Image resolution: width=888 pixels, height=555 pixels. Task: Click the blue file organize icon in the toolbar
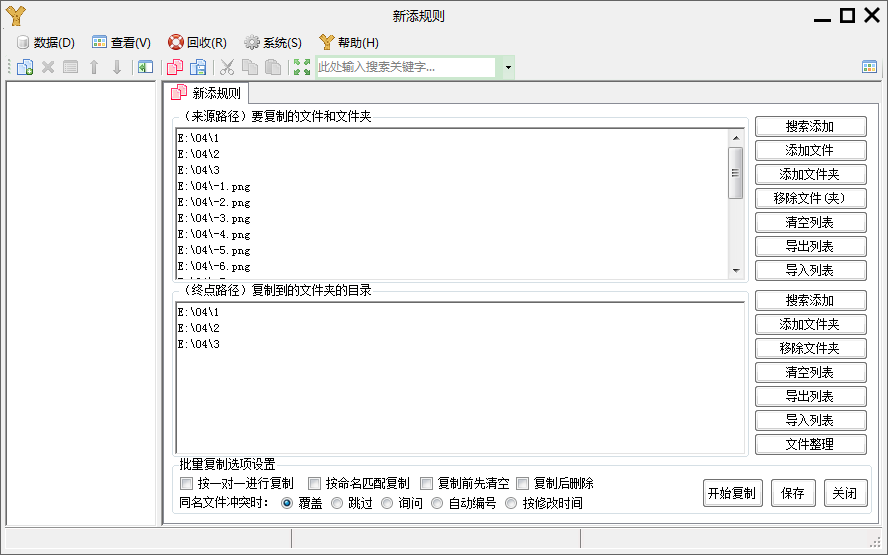pos(198,67)
